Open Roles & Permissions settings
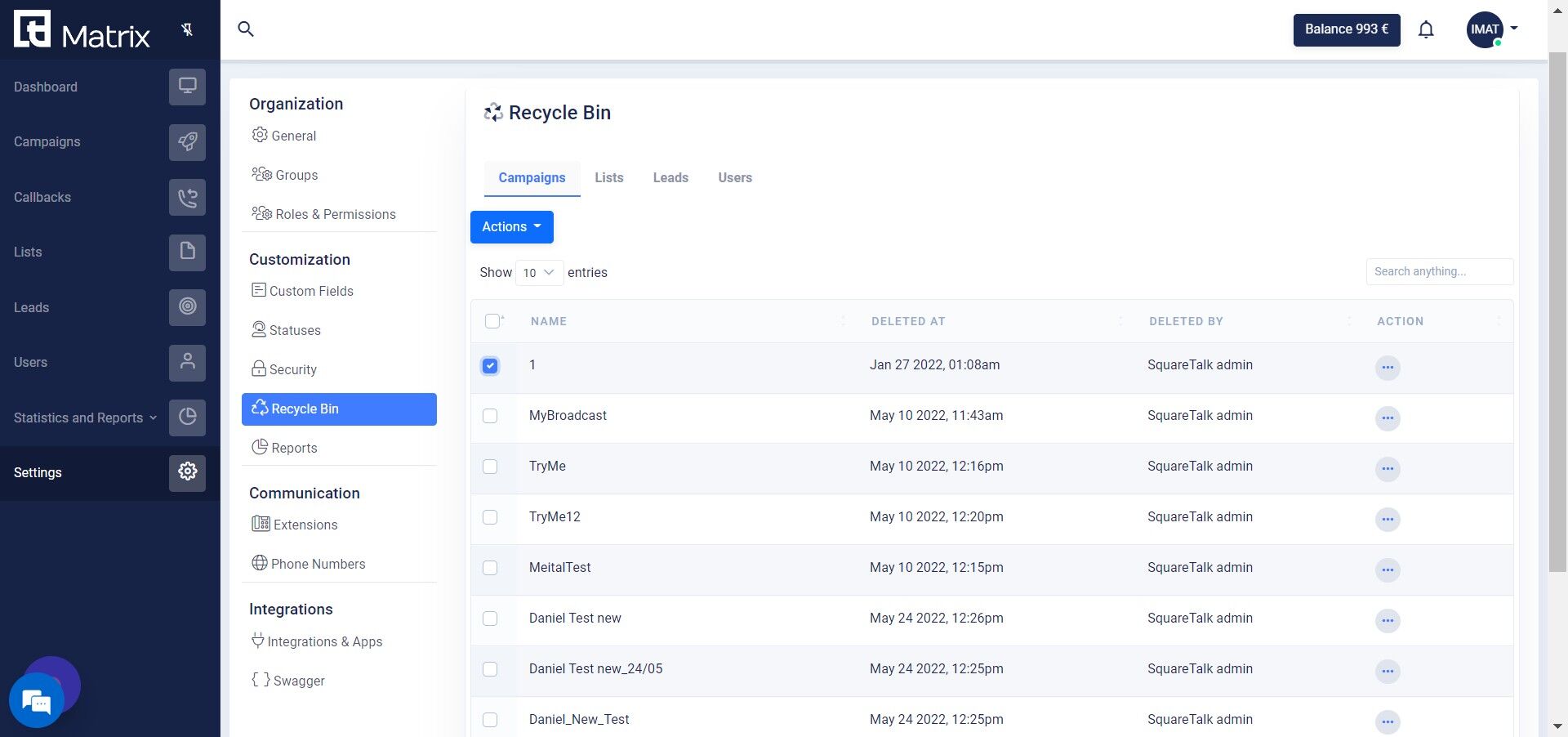Image resolution: width=1568 pixels, height=737 pixels. 334,213
